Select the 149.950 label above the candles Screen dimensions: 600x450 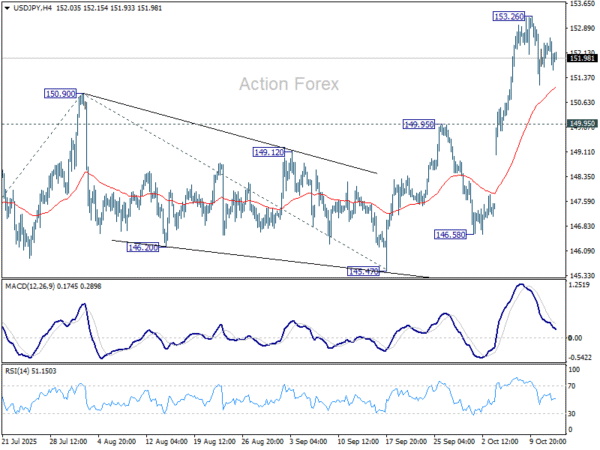click(419, 124)
